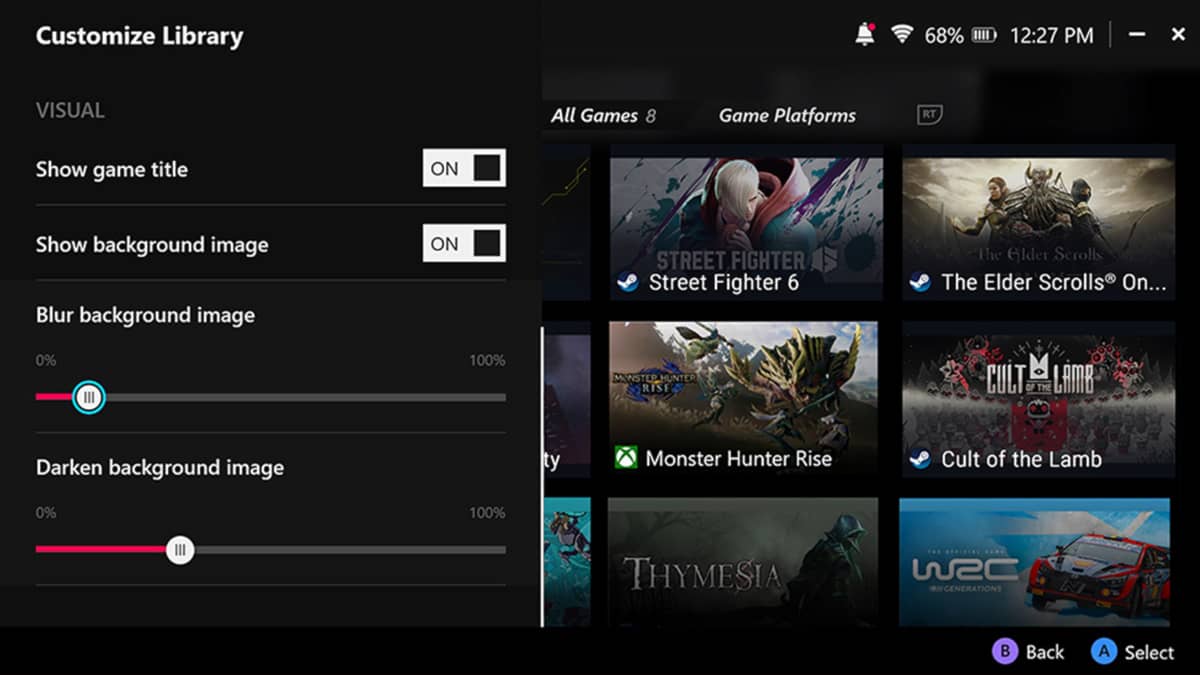This screenshot has height=675, width=1200.
Task: Open the Game Platforms tab
Action: [787, 115]
